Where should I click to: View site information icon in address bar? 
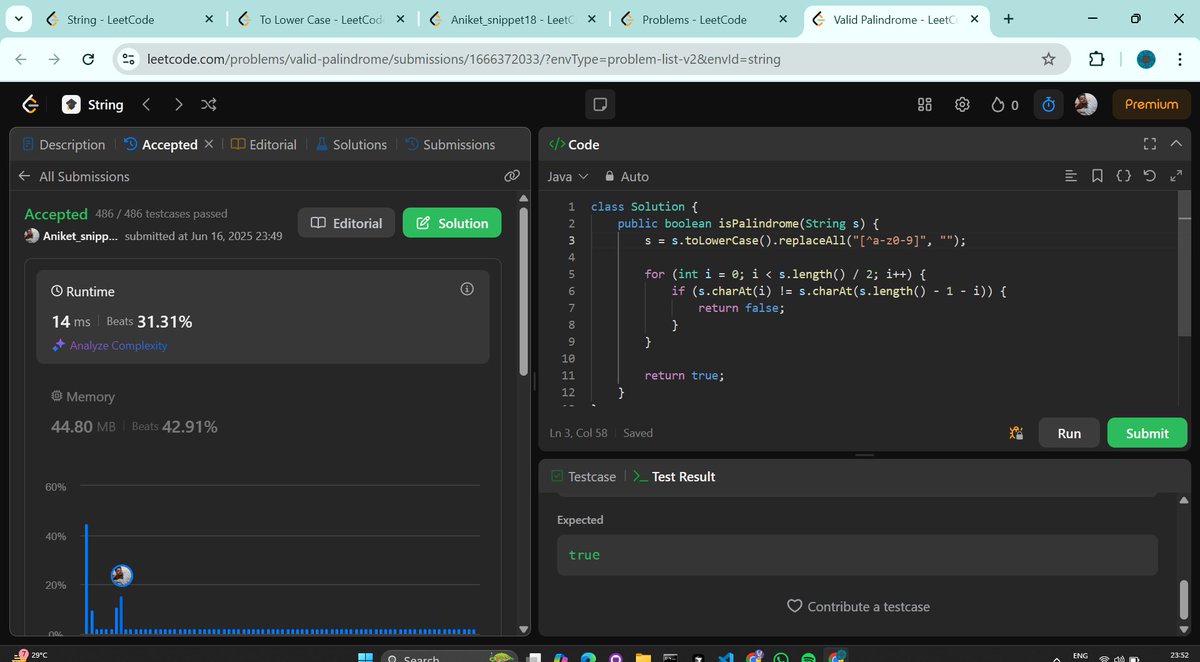pos(128,59)
